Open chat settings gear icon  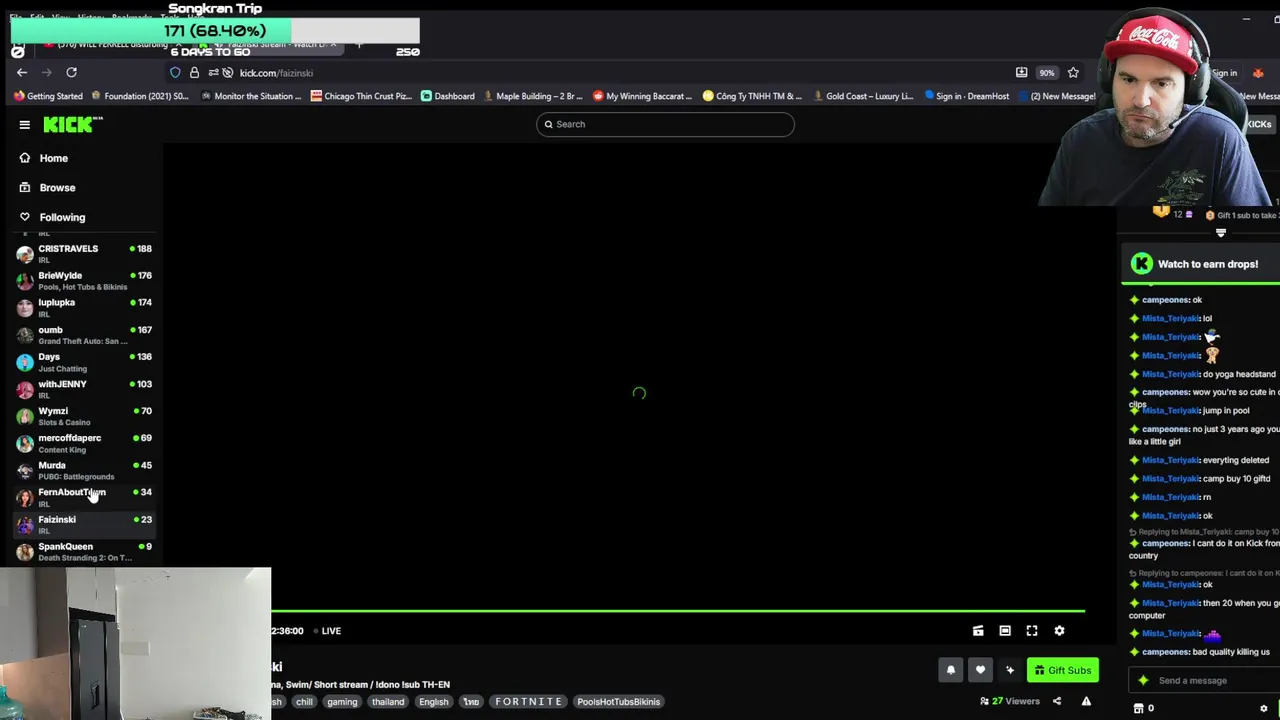coord(1263,709)
